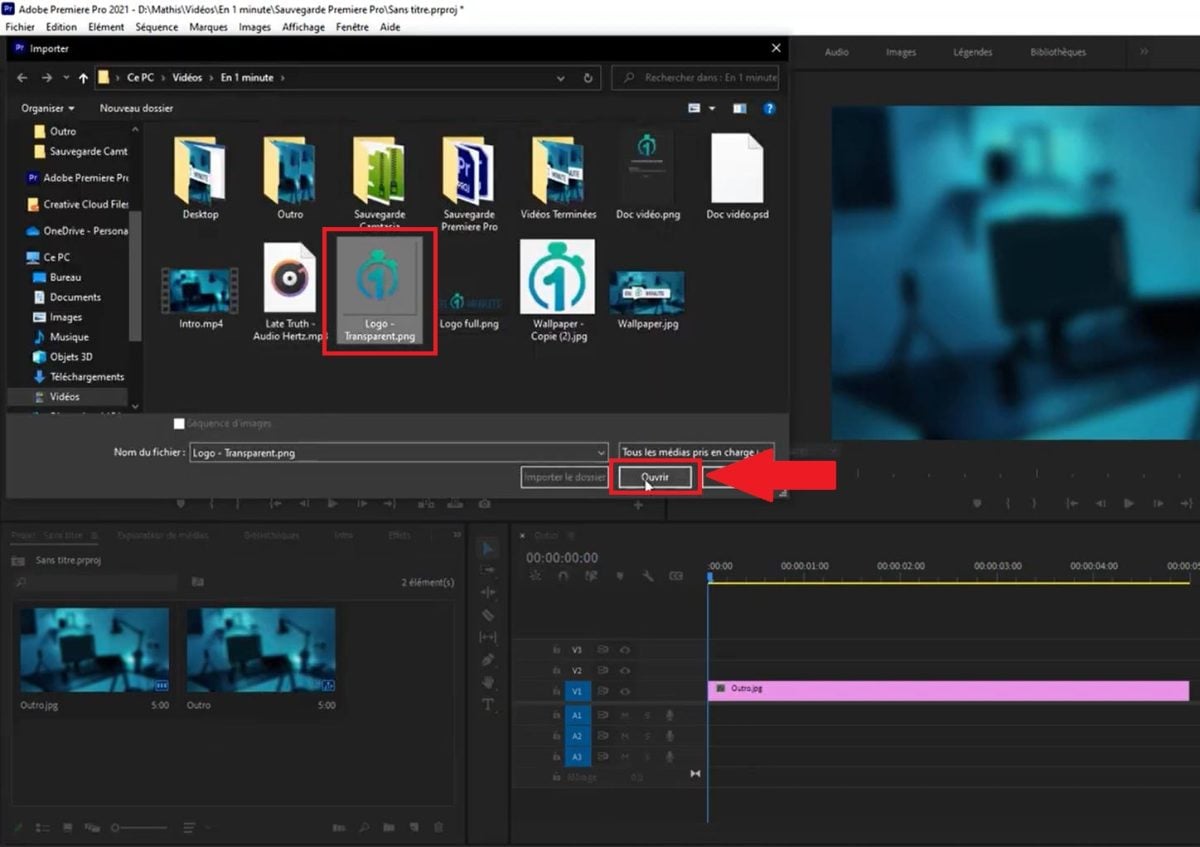This screenshot has height=847, width=1200.
Task: Toggle V2 track output eye
Action: click(624, 670)
